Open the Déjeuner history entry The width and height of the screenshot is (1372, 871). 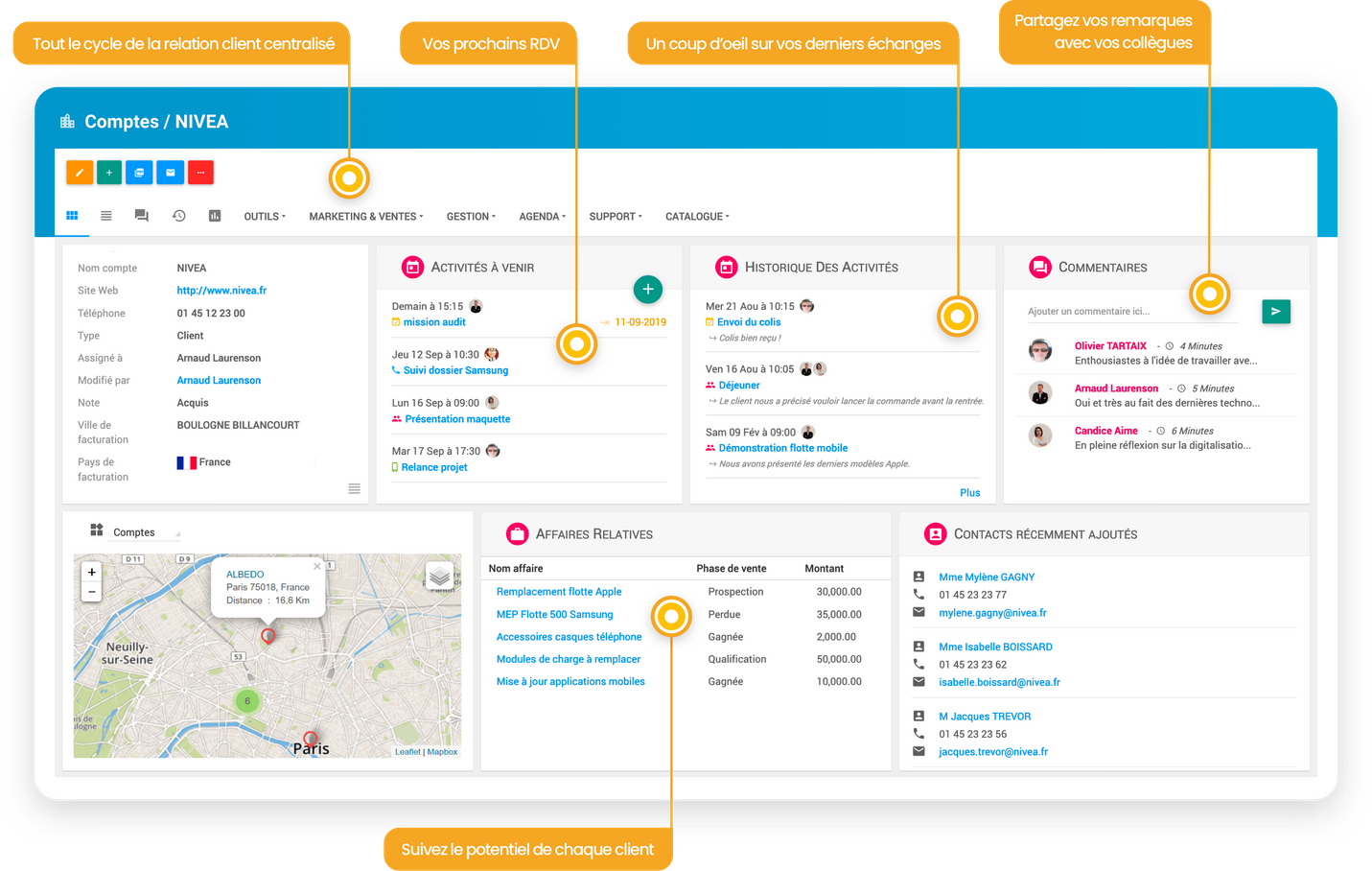739,386
